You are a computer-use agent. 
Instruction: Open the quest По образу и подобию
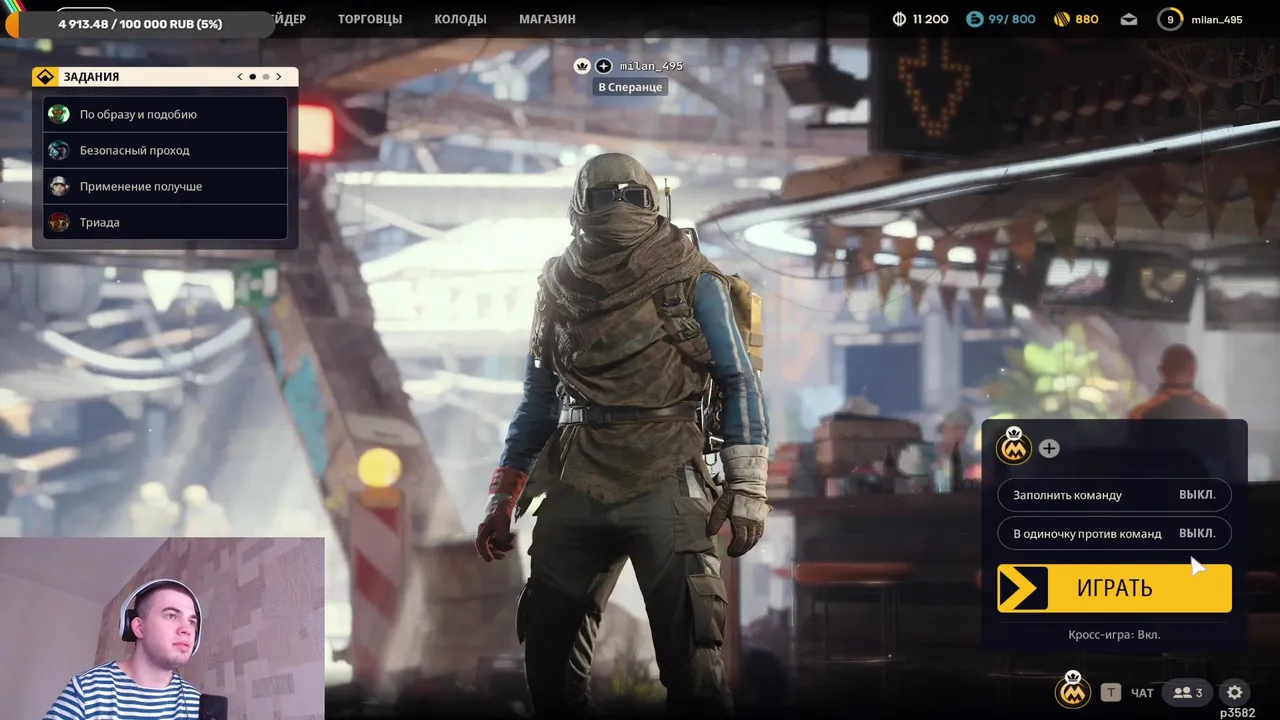point(166,114)
